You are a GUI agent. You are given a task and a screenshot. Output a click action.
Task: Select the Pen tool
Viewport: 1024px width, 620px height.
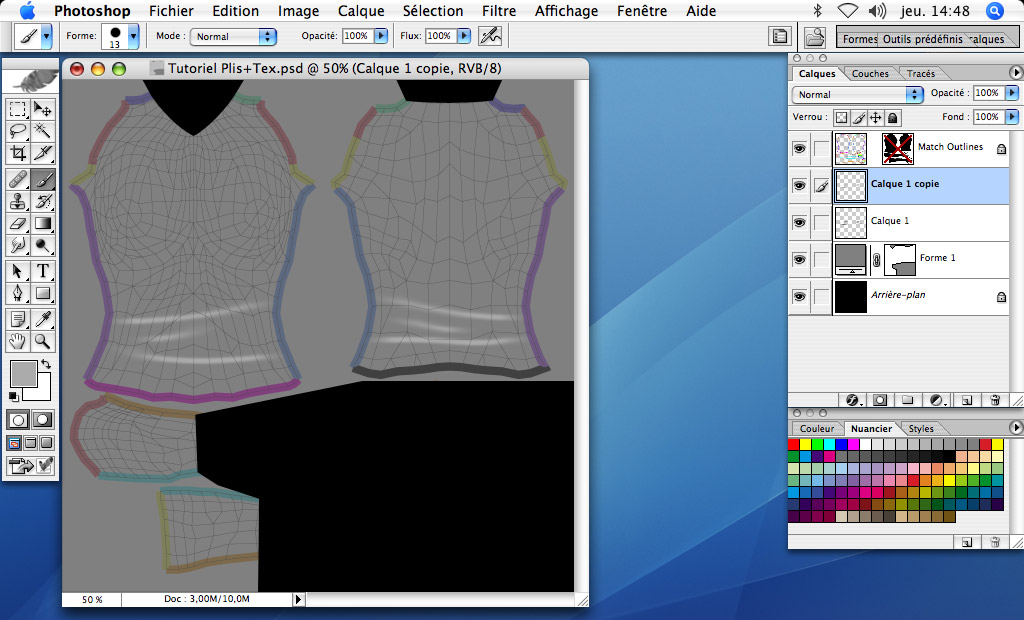pyautogui.click(x=18, y=293)
